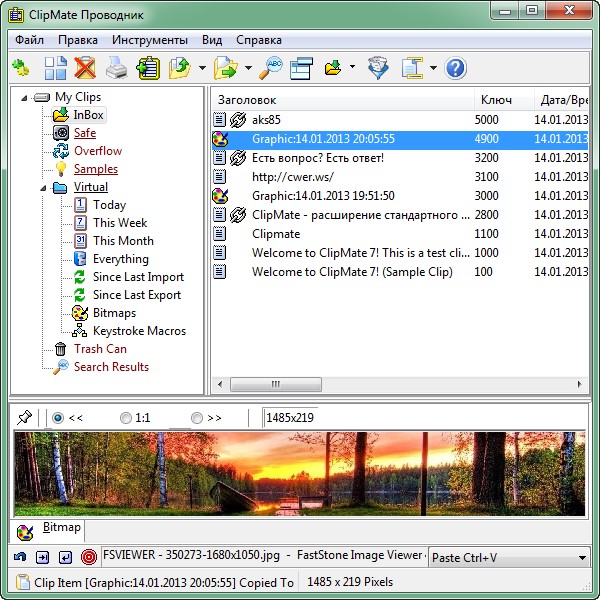This screenshot has height=600, width=600.
Task: Select the '>>' zoom radio button
Action: pyautogui.click(x=197, y=418)
